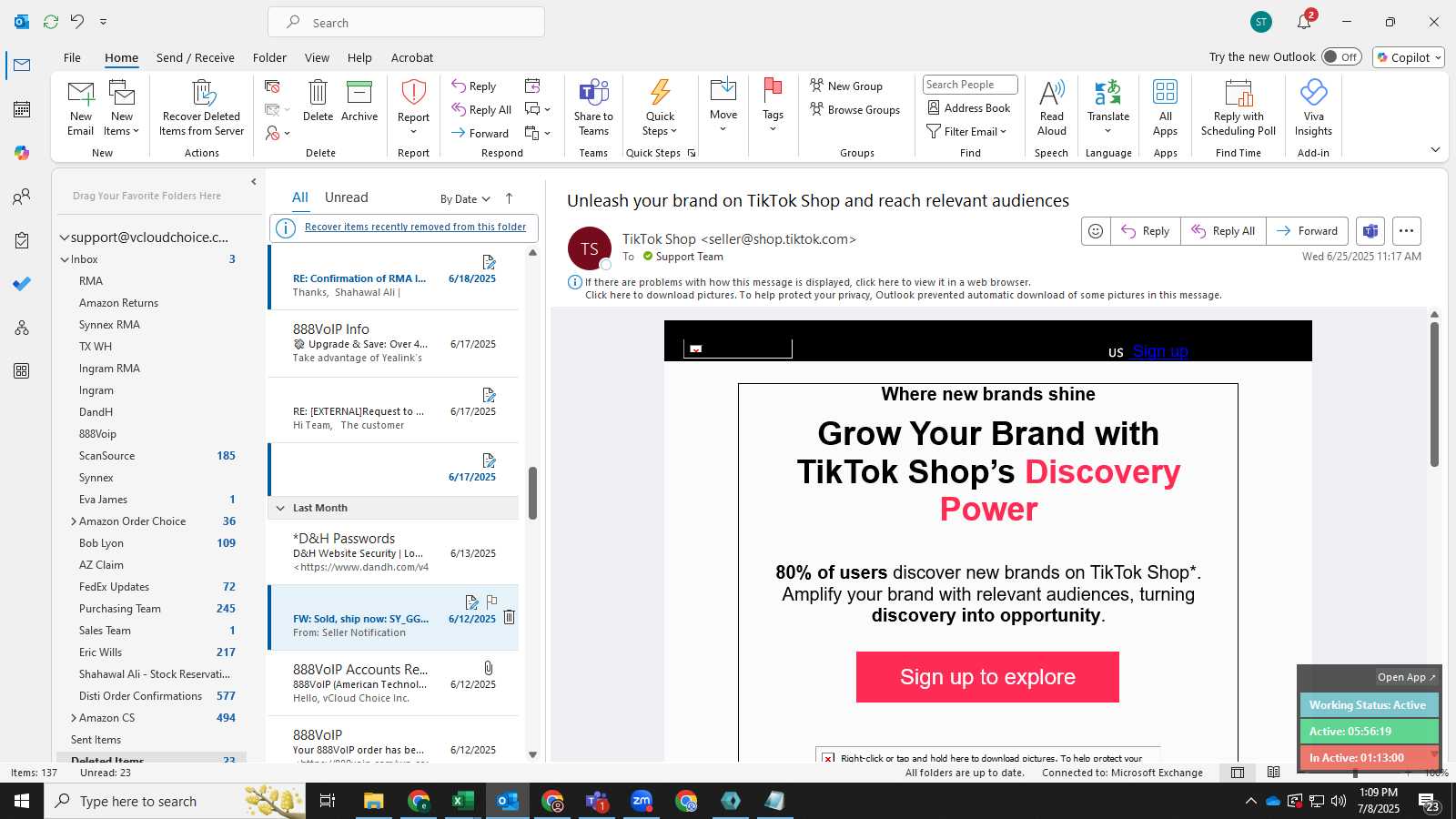This screenshot has width=1456, height=819.
Task: Click the Translate icon
Action: click(x=1107, y=93)
